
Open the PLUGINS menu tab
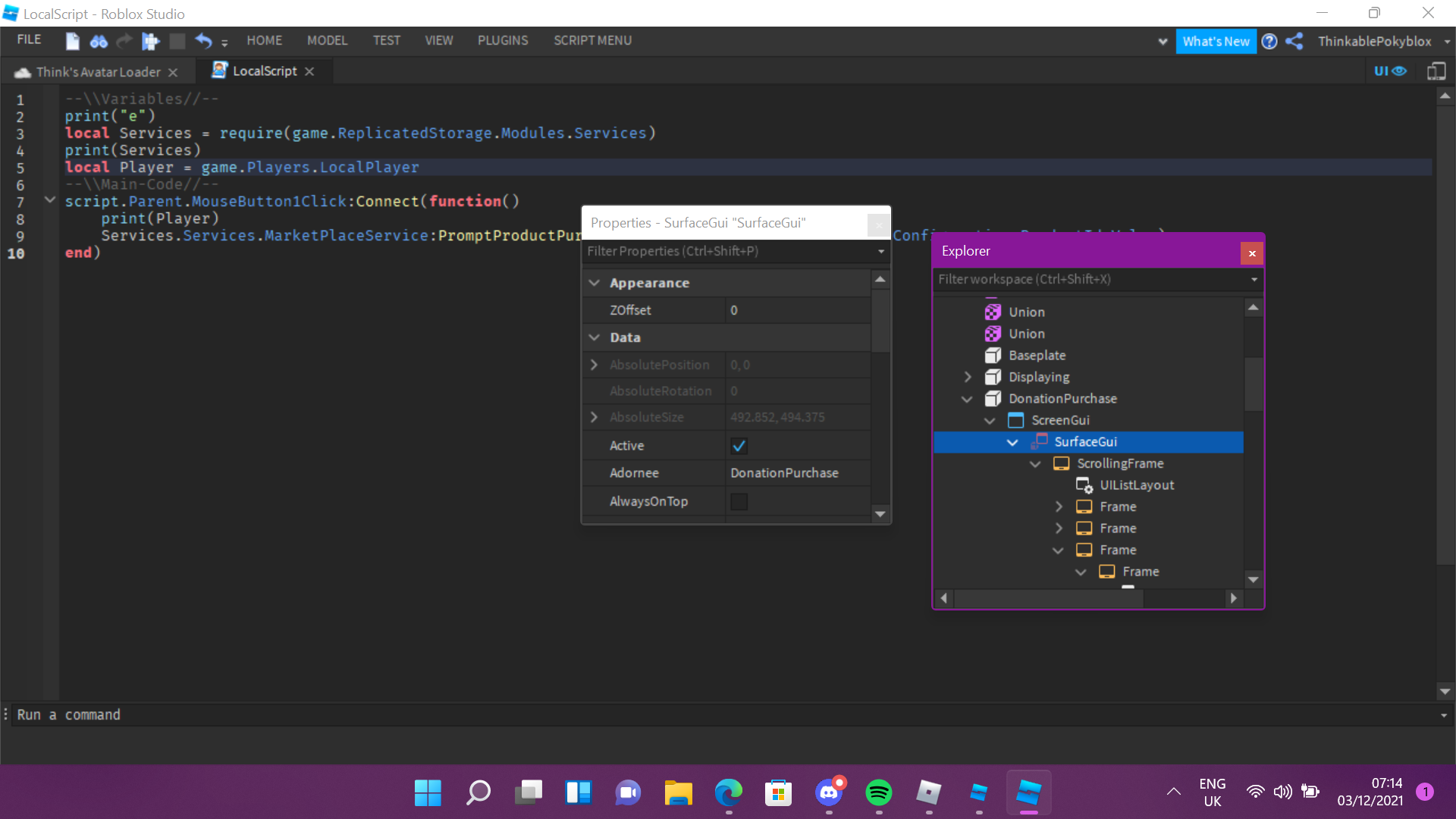tap(503, 40)
